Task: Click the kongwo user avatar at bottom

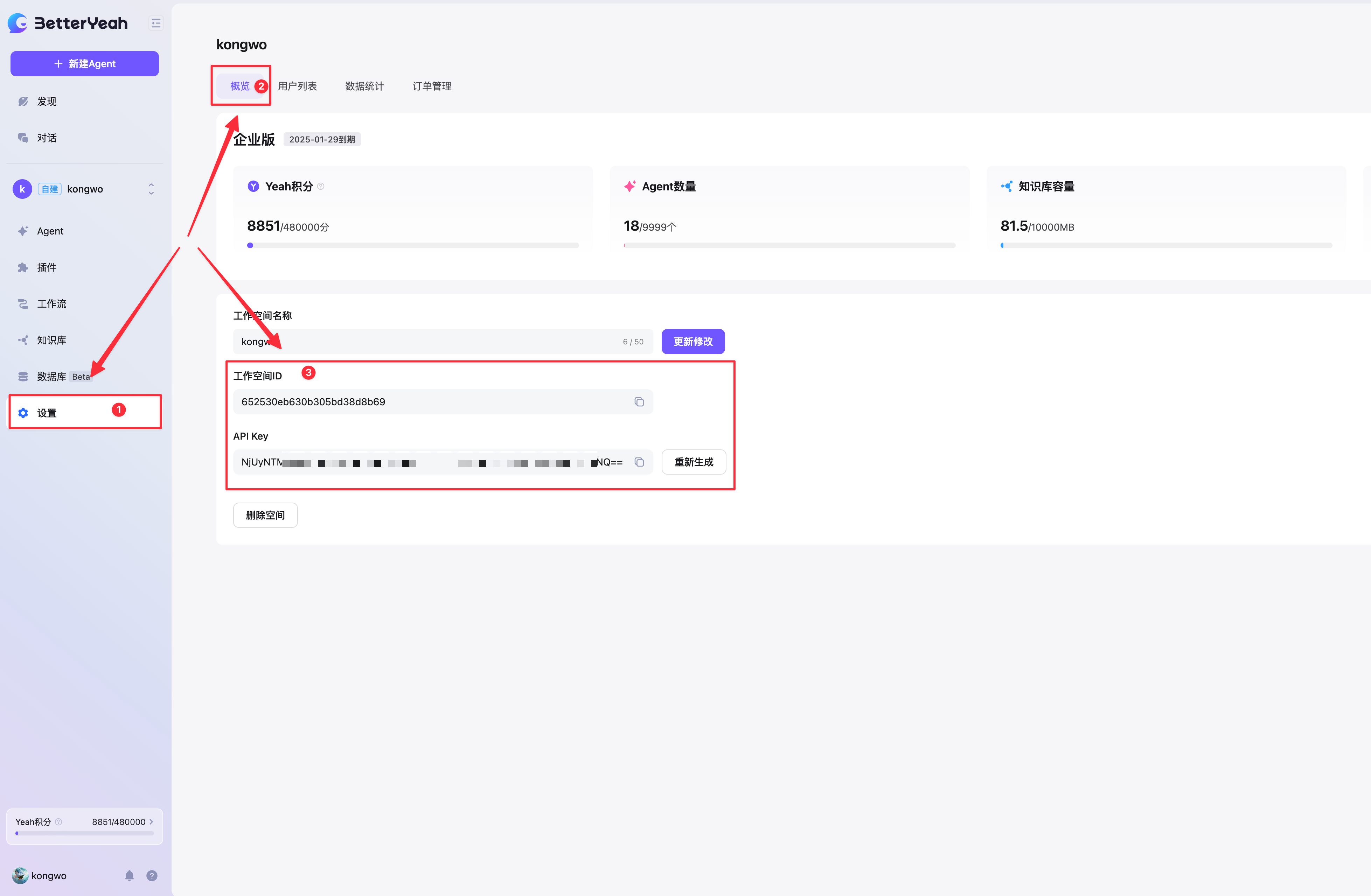Action: tap(20, 875)
